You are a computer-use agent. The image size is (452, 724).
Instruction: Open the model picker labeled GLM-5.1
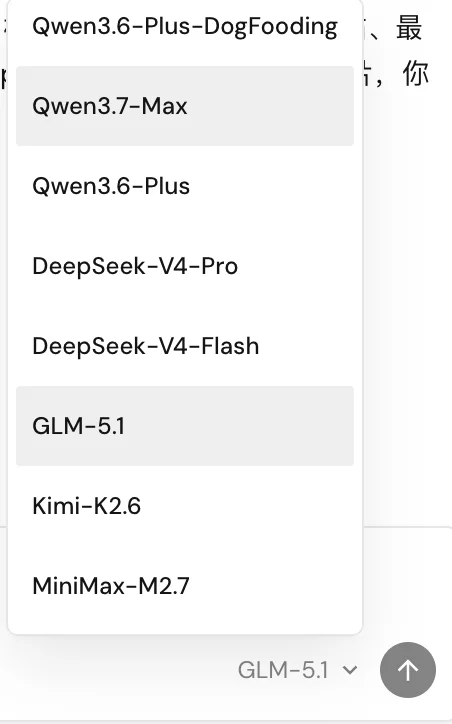pyautogui.click(x=297, y=670)
